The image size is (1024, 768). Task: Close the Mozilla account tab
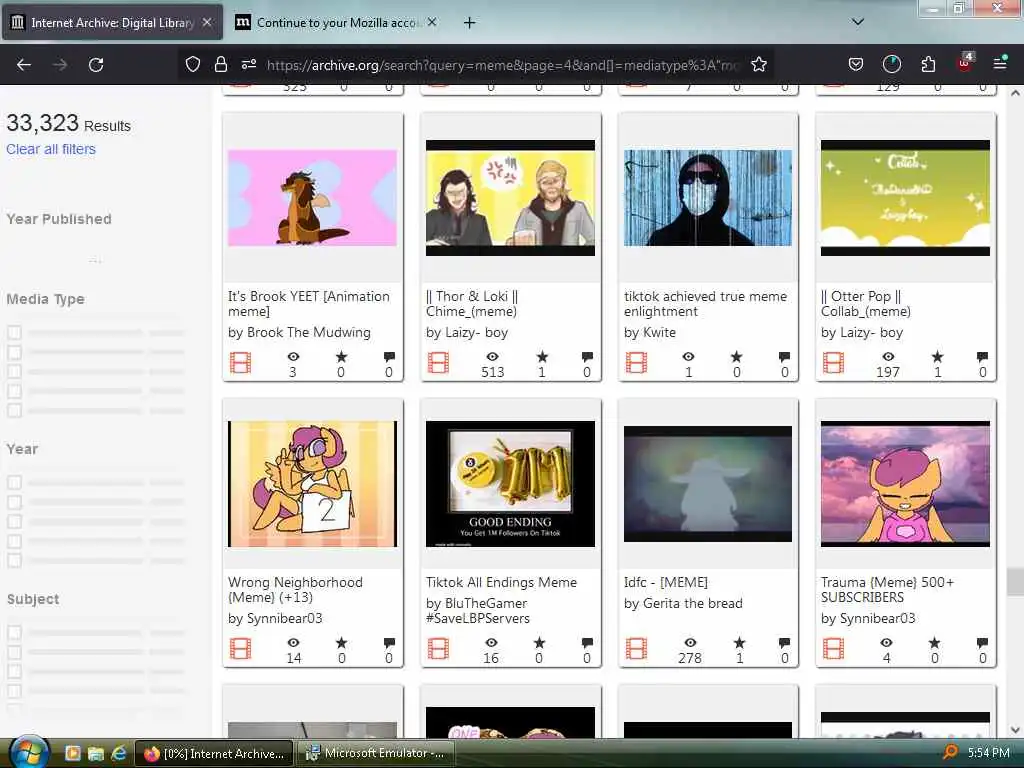432,22
